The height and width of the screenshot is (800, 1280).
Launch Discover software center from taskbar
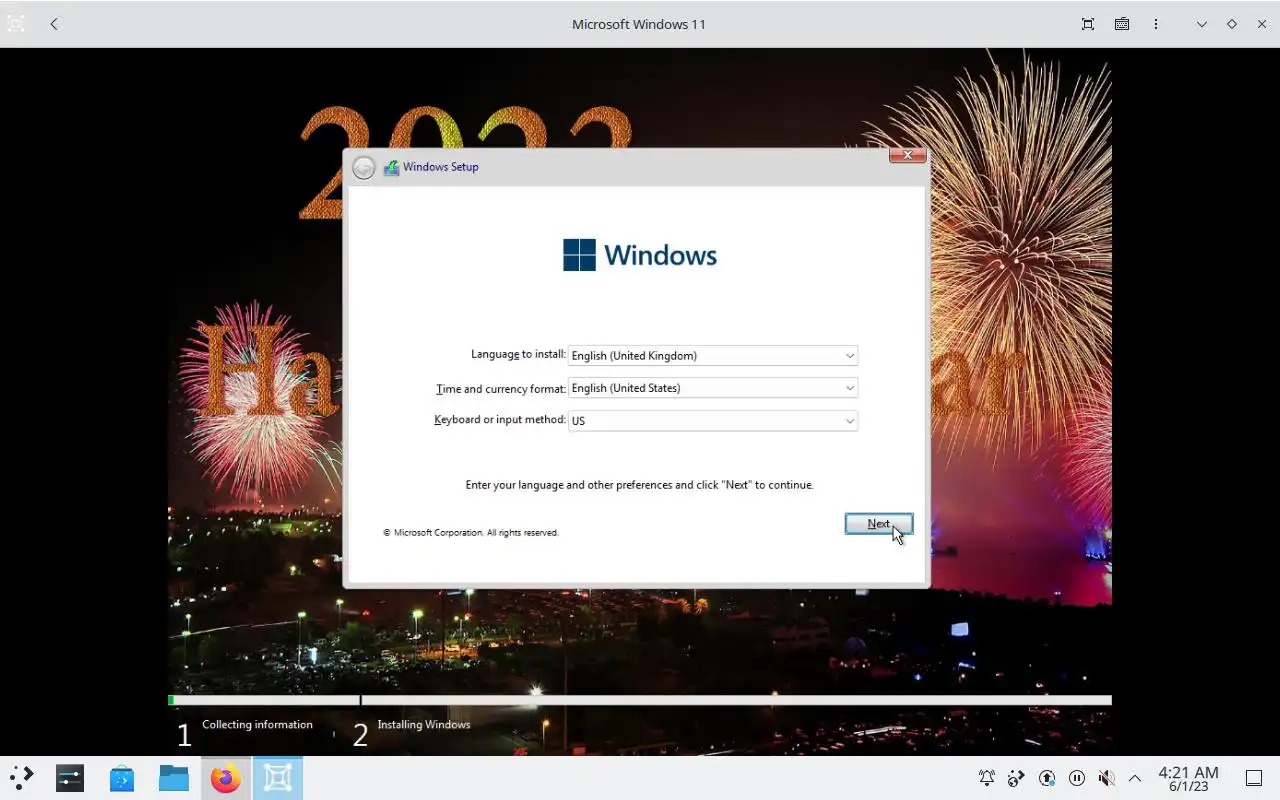pos(122,778)
